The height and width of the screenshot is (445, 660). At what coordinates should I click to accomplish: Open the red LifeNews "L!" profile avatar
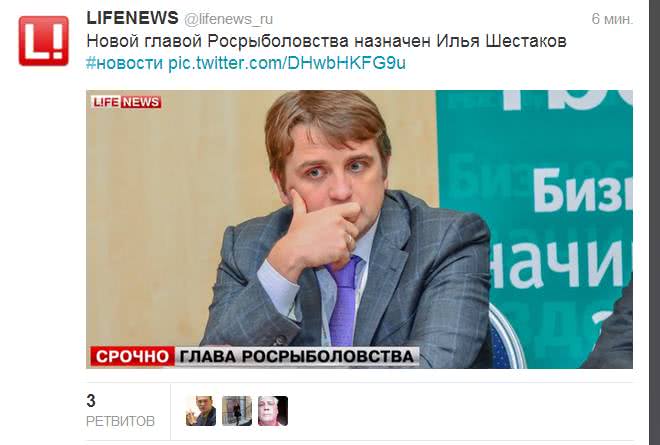click(x=43, y=41)
